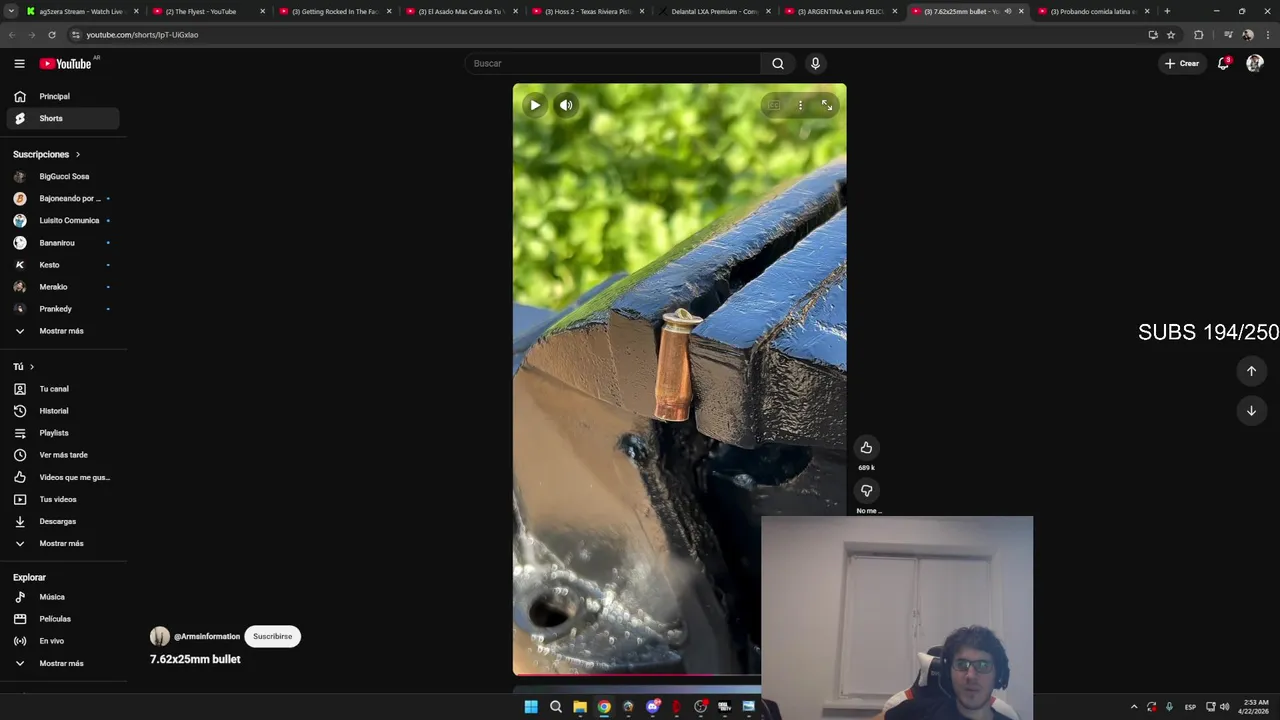Switch to The Flyest YouTube tab

coord(207,11)
